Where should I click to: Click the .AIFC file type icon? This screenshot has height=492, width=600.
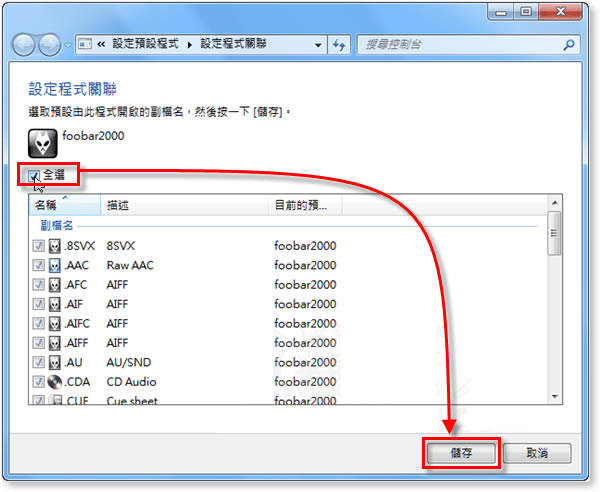point(55,324)
